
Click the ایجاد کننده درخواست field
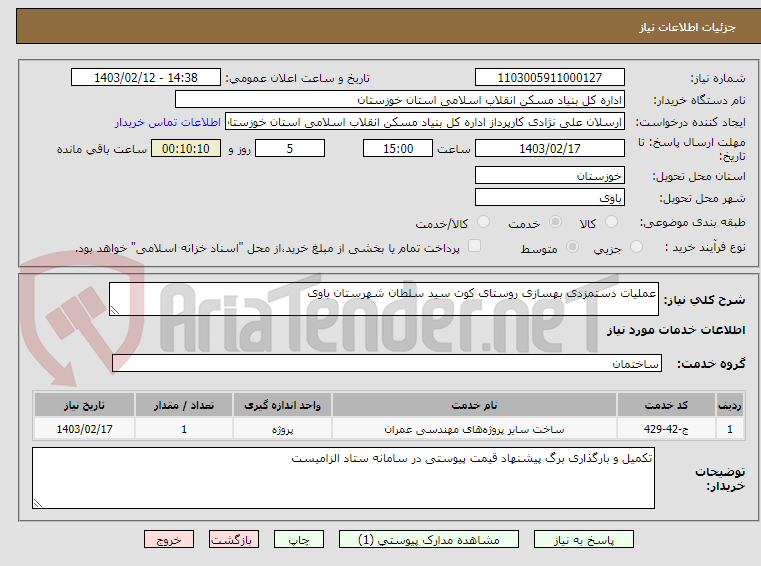(425, 122)
